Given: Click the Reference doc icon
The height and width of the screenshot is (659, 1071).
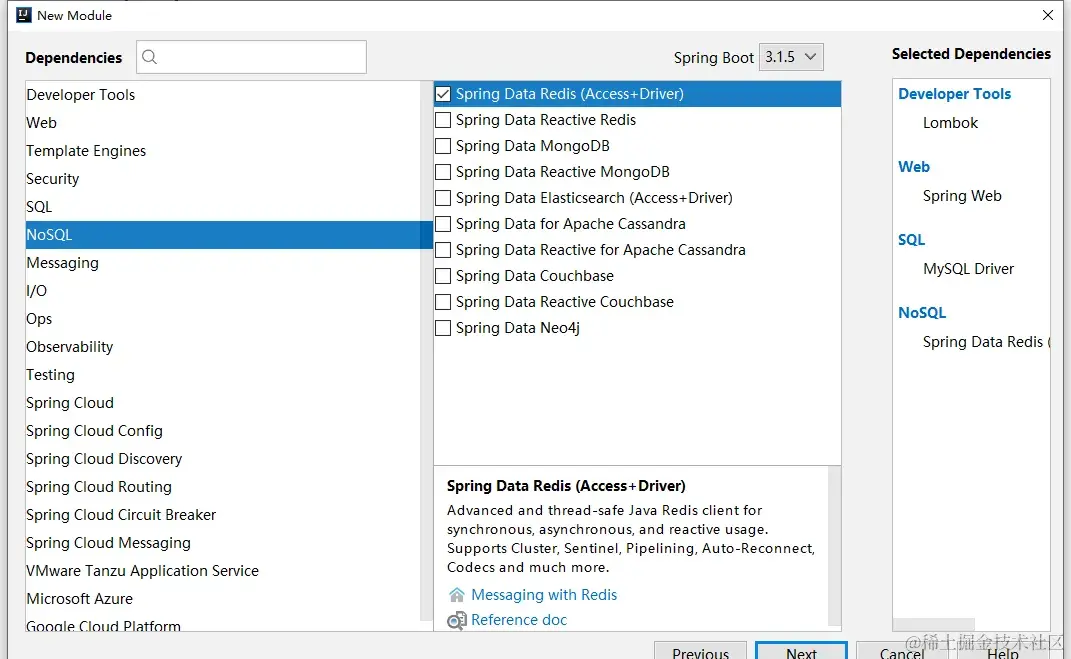Looking at the screenshot, I should (457, 621).
